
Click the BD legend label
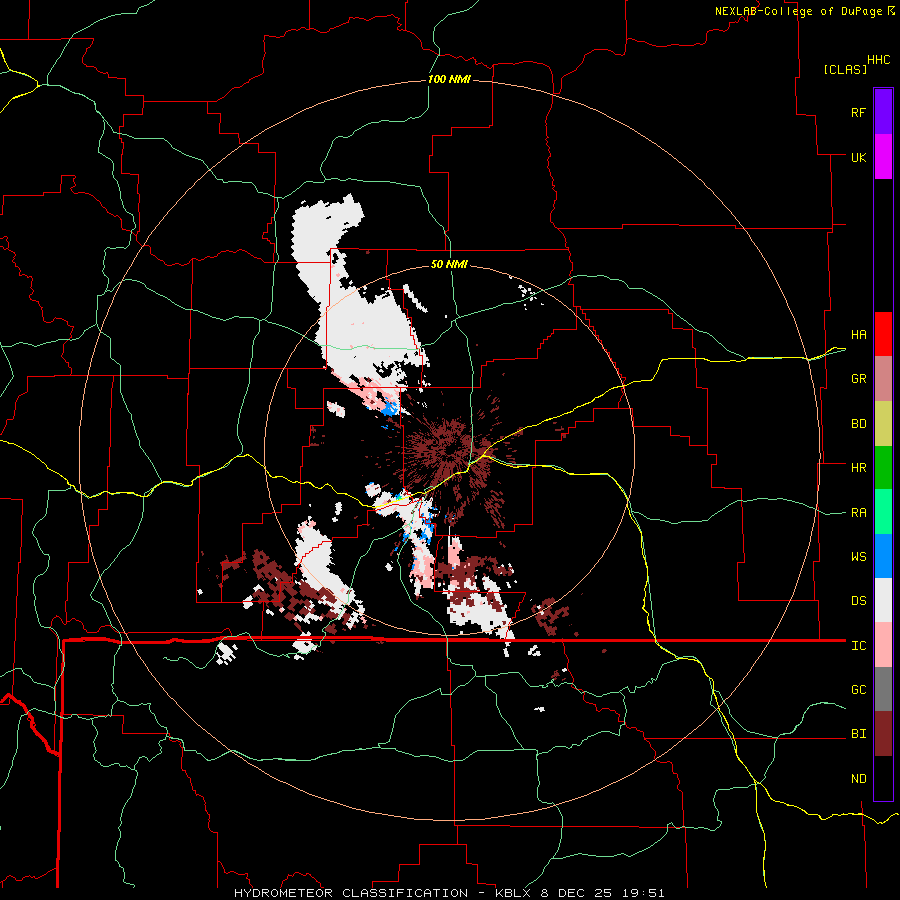(858, 424)
